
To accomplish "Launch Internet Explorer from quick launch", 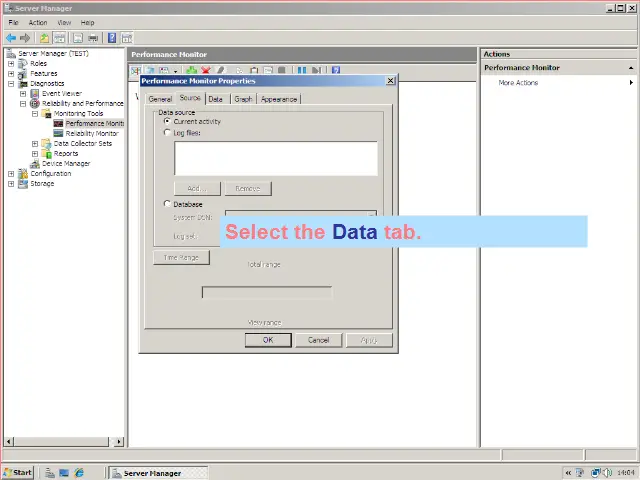I will click(x=79, y=472).
